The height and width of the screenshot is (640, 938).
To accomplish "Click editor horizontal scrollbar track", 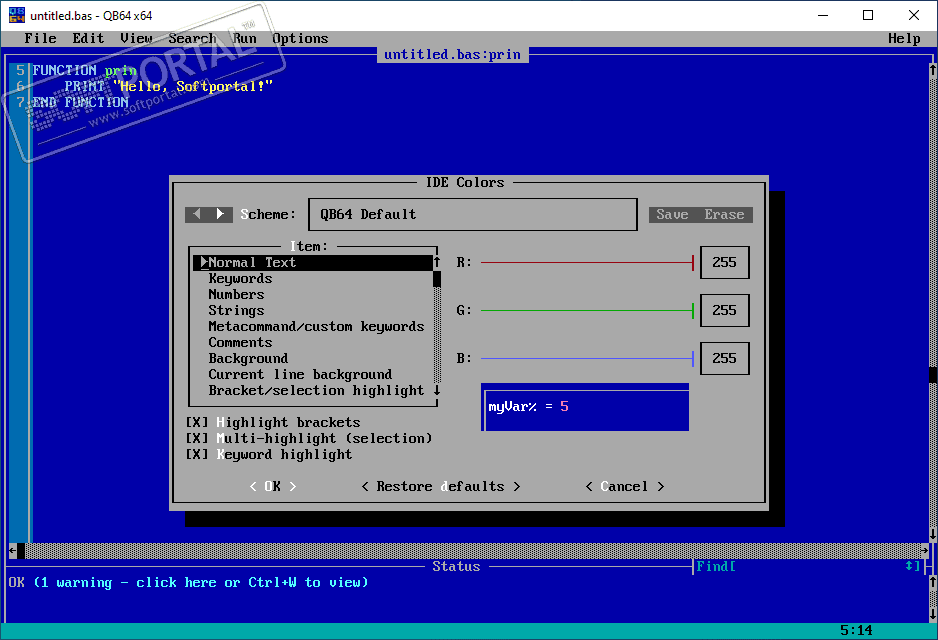I will point(473,550).
